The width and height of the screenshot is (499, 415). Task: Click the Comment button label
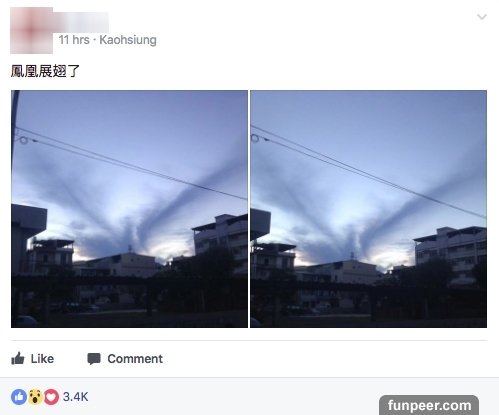(x=135, y=359)
